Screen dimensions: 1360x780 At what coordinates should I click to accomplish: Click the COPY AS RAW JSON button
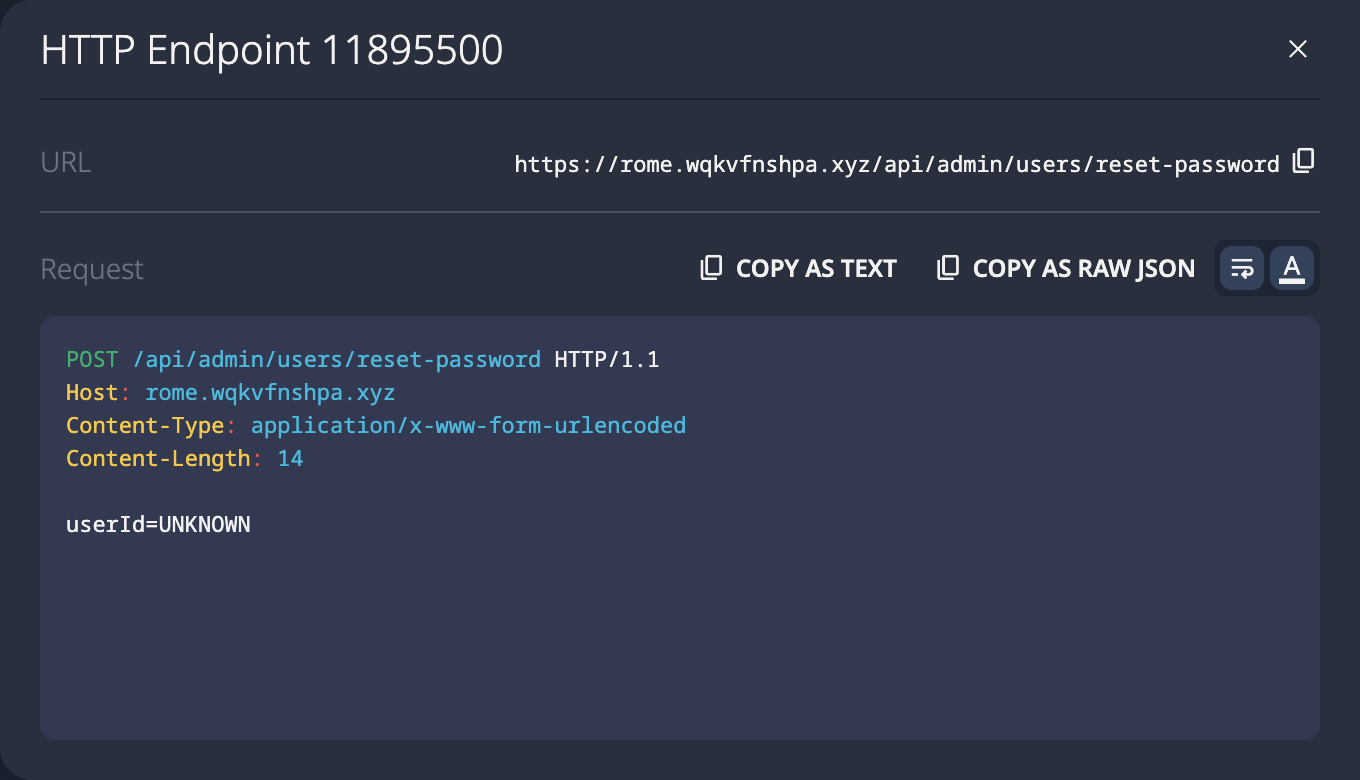tap(1084, 267)
